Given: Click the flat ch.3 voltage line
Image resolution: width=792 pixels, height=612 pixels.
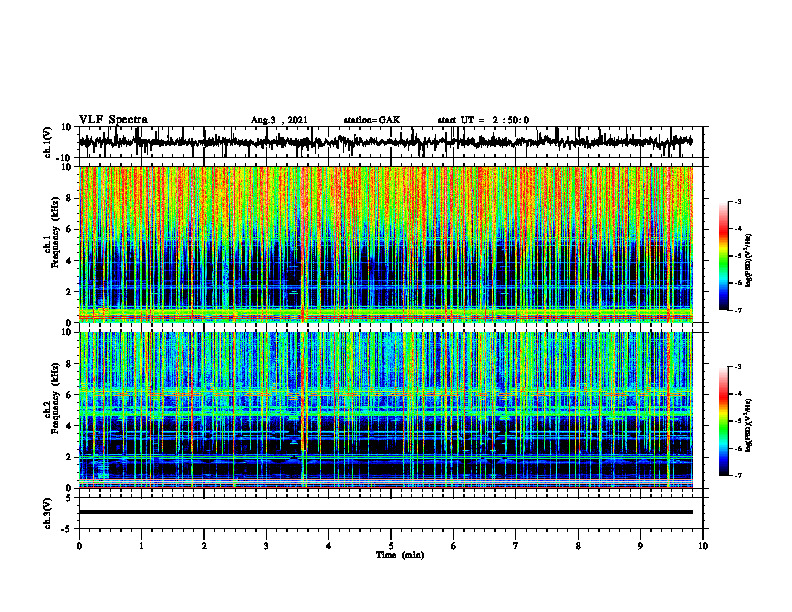Looking at the screenshot, I should (385, 512).
